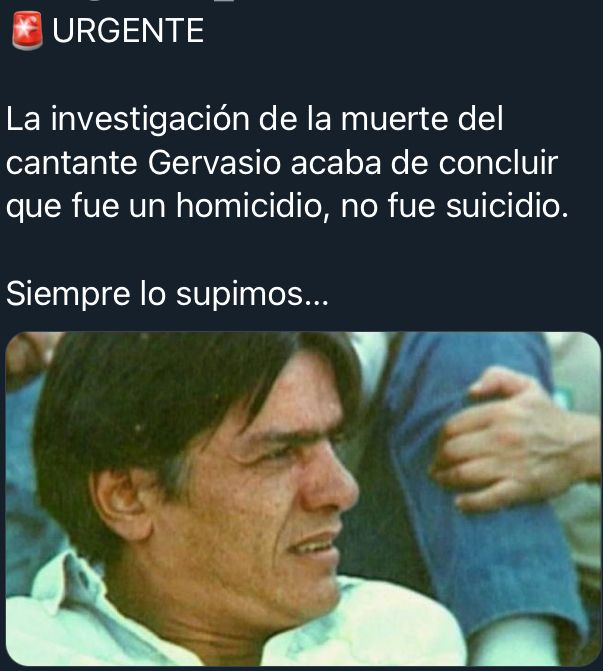Image resolution: width=603 pixels, height=671 pixels.
Task: Click the man's mouth in the photo
Action: click(x=315, y=548)
